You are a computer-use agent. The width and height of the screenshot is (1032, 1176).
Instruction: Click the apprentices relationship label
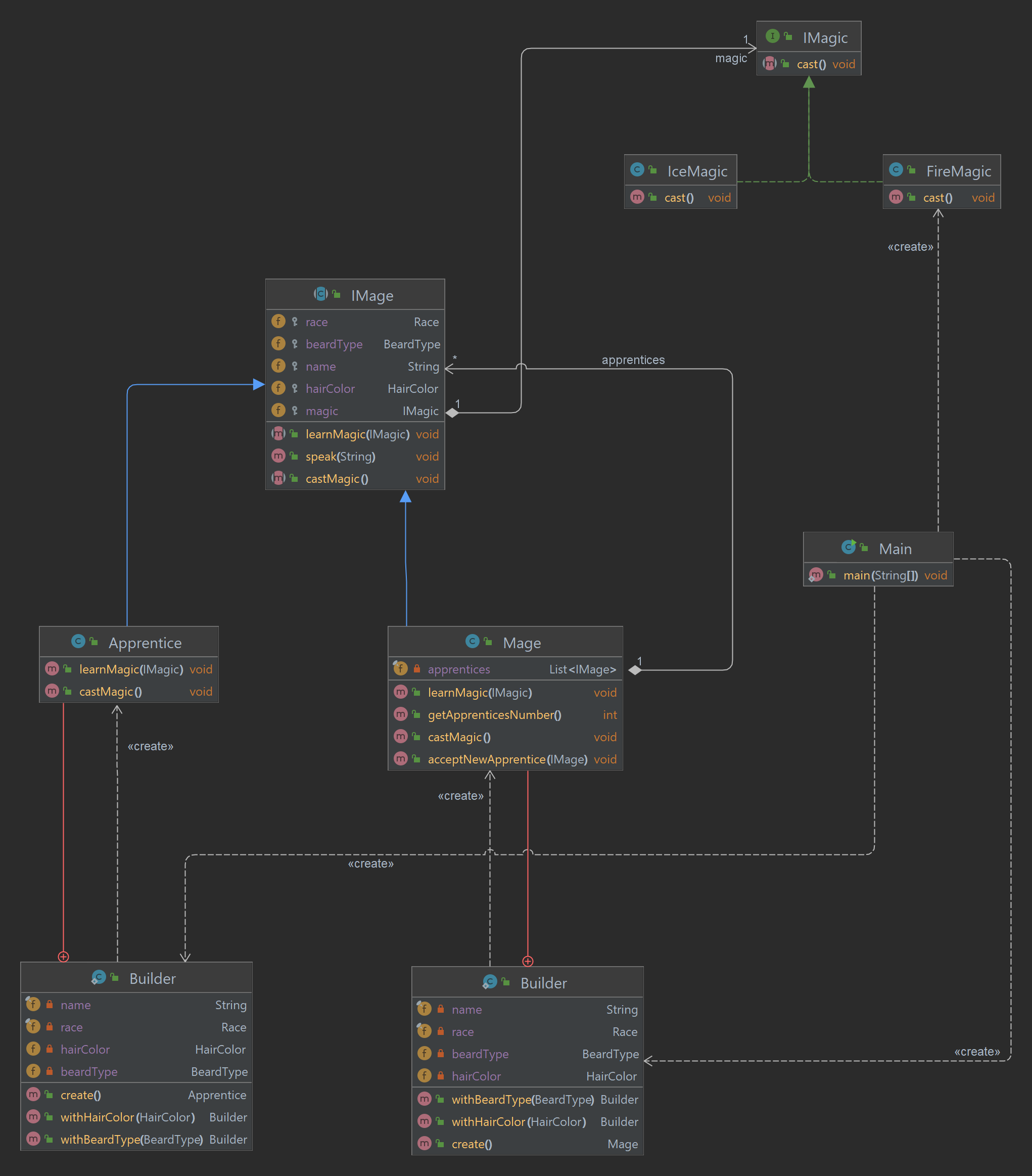[x=633, y=360]
